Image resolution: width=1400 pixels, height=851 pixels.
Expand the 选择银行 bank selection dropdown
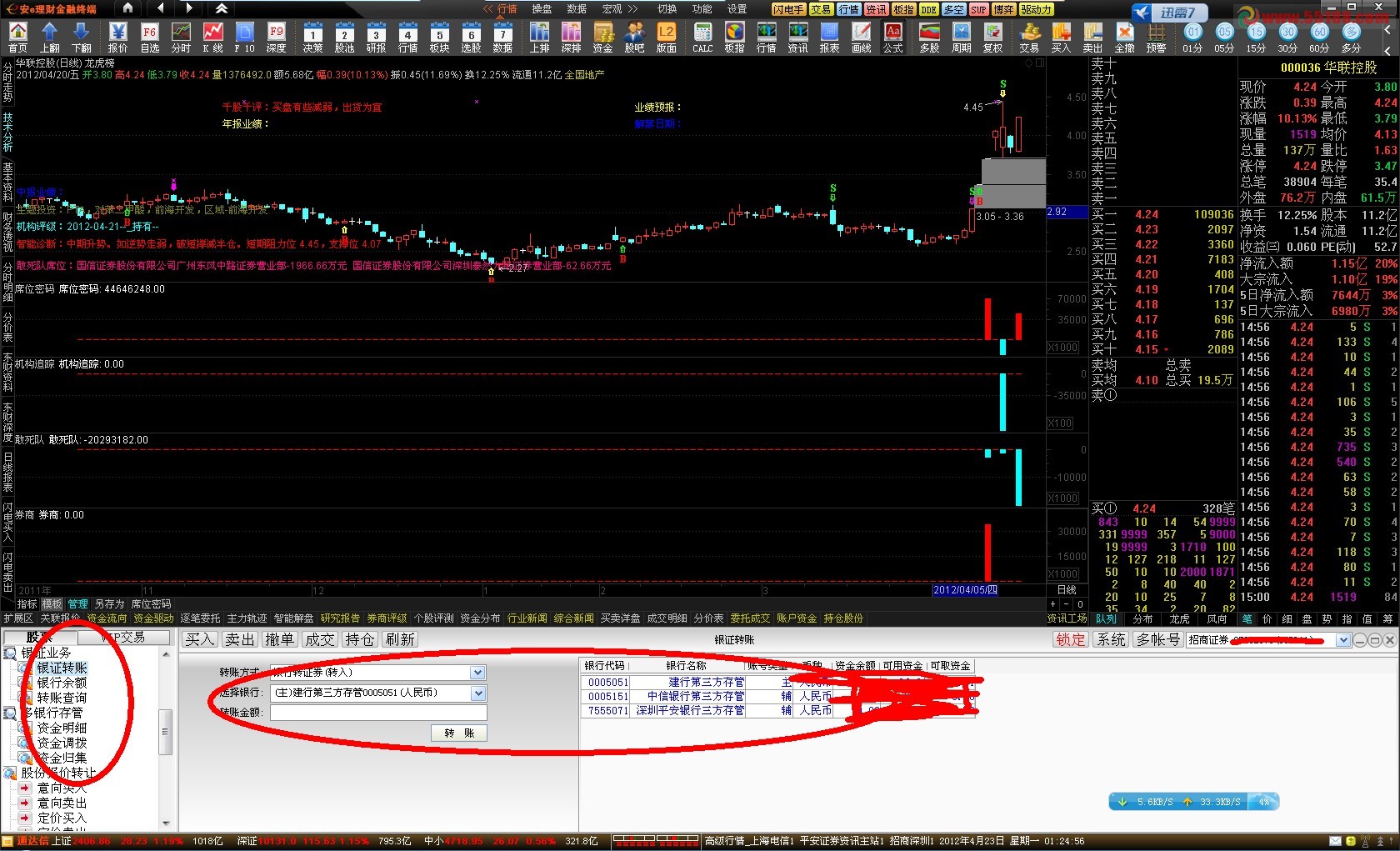click(477, 693)
